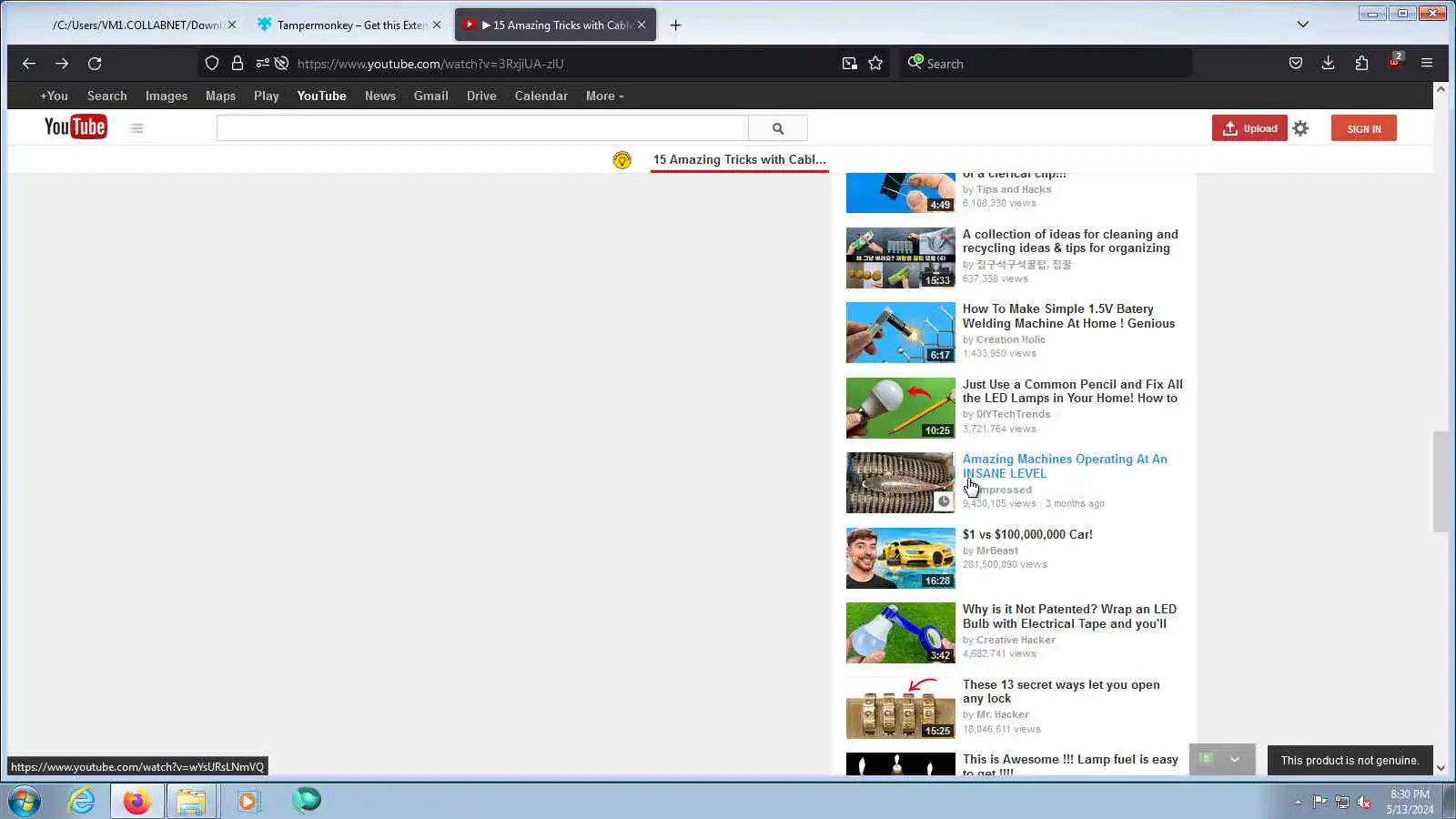This screenshot has height=819, width=1456.
Task: Click the scrollbar down arrow
Action: click(x=1441, y=768)
